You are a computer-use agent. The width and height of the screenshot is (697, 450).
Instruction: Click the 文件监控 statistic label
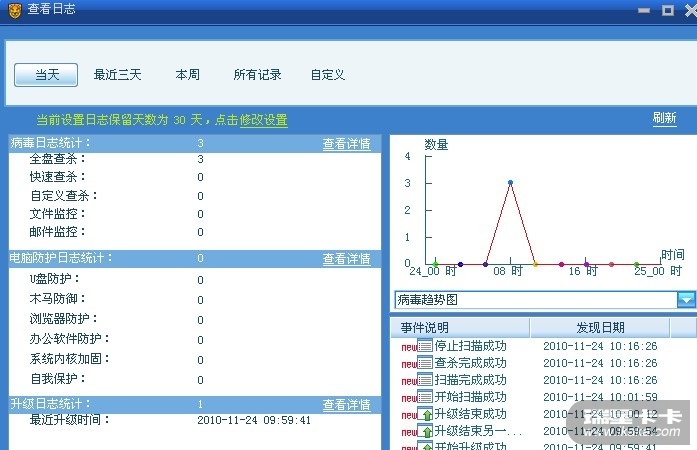[57, 214]
